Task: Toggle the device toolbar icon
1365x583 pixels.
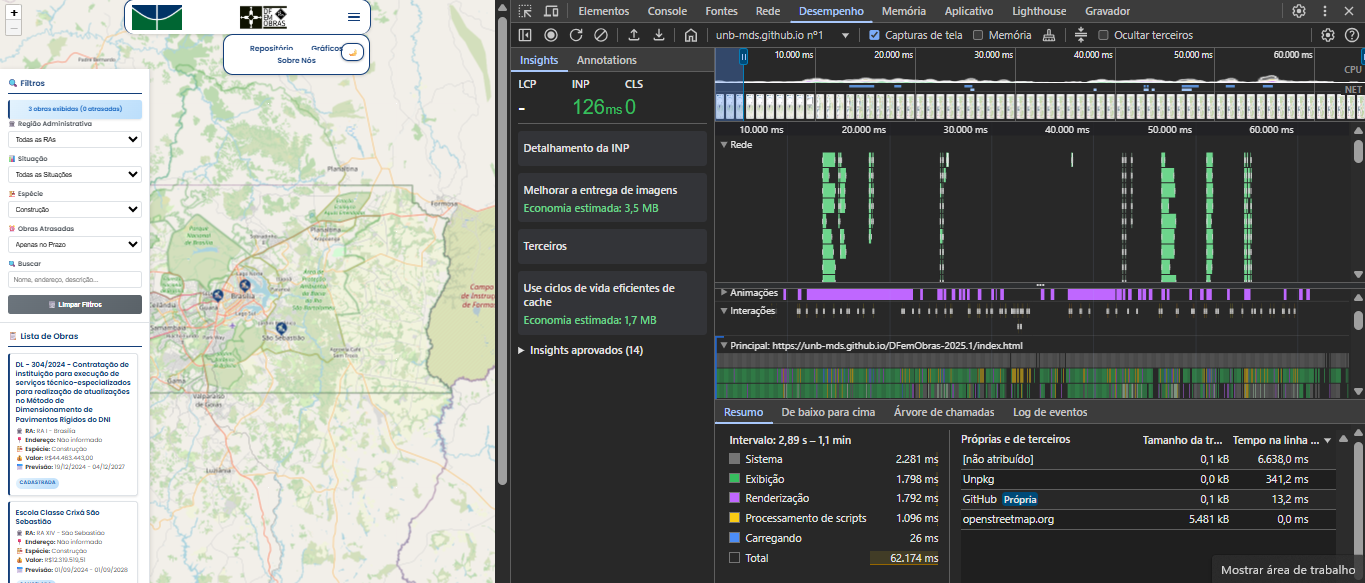Action: (551, 11)
